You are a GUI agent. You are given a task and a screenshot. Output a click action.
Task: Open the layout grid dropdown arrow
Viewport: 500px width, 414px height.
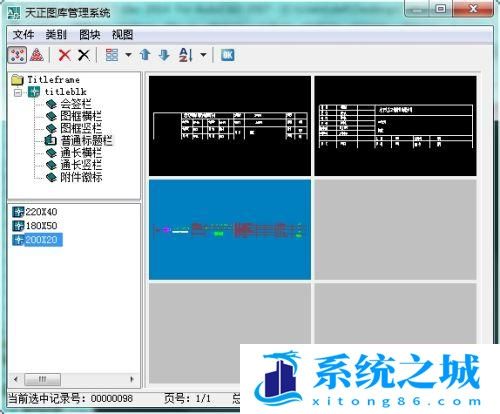pyautogui.click(x=128, y=55)
